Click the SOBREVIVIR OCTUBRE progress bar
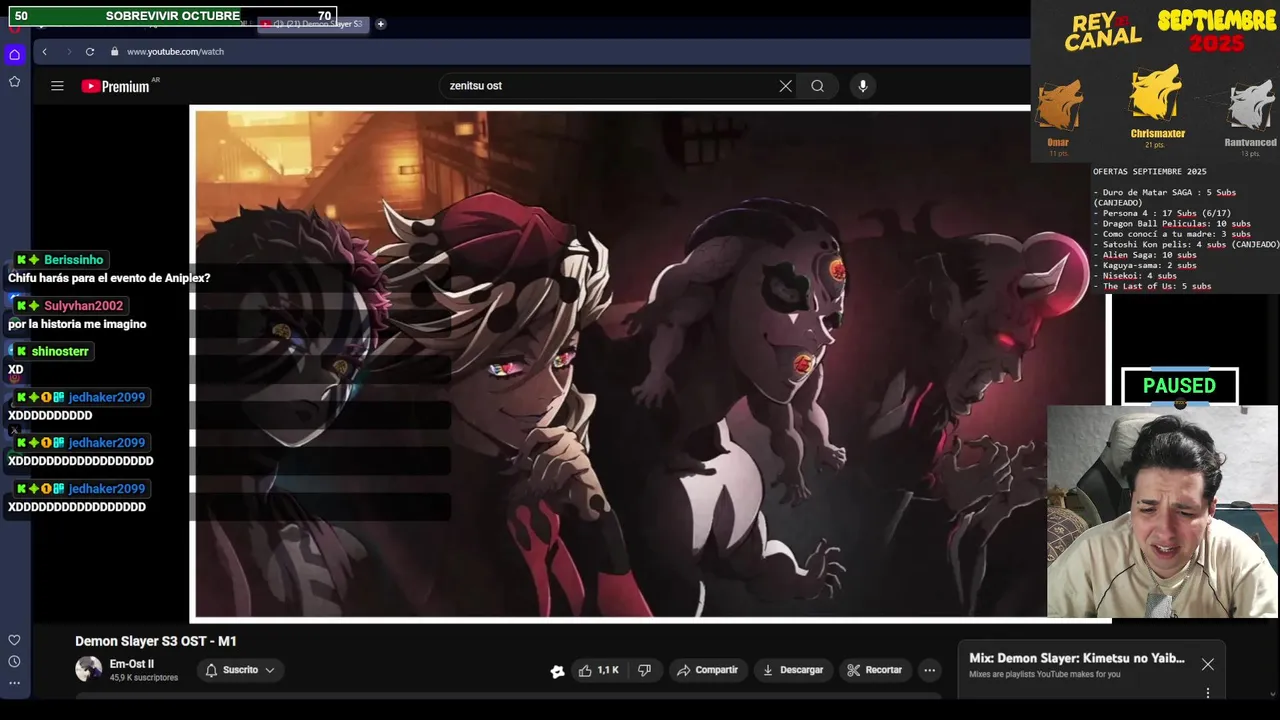Screen dimensions: 1280x720 point(173,16)
